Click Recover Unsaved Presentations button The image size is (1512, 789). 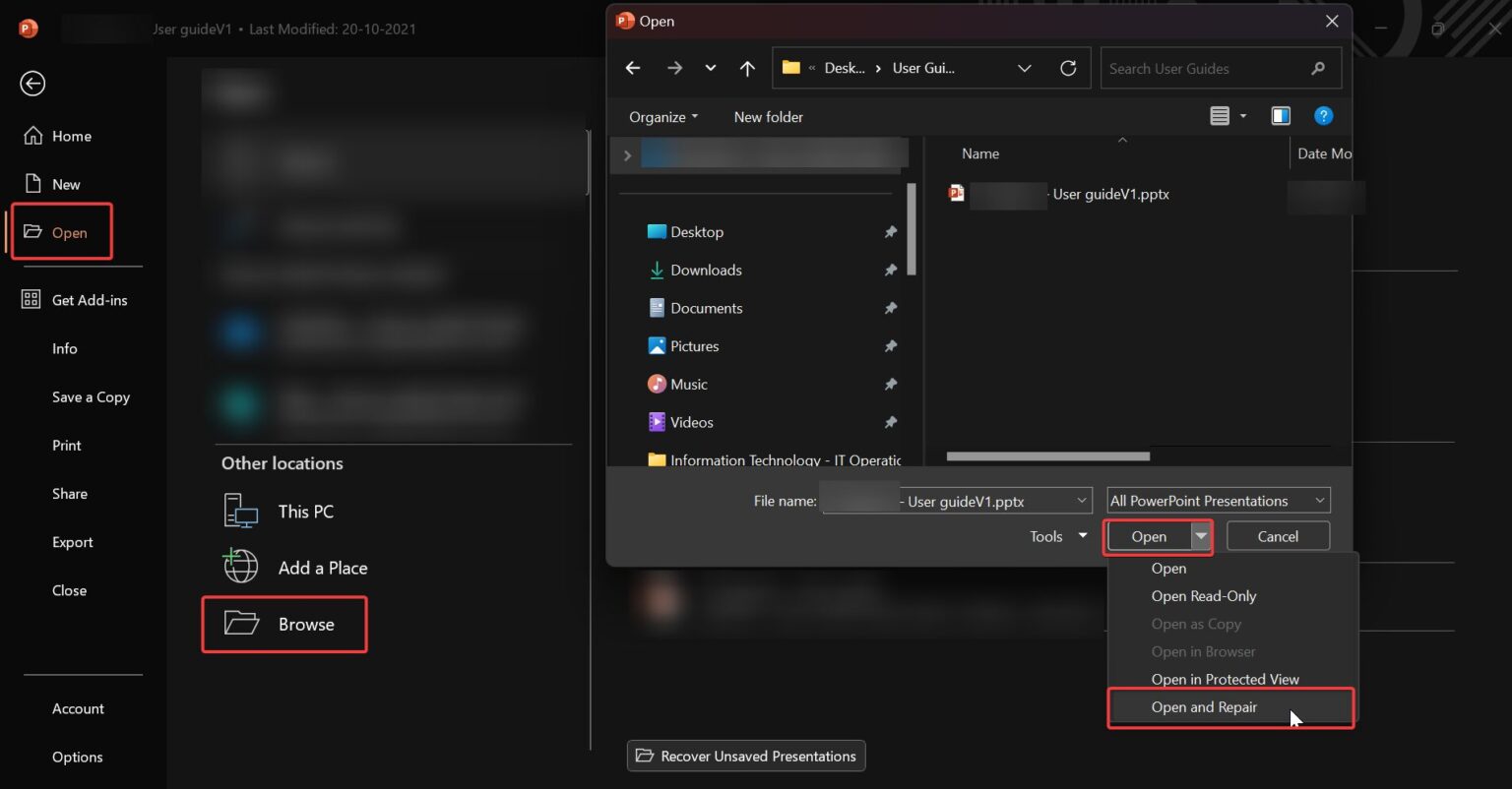(x=746, y=756)
